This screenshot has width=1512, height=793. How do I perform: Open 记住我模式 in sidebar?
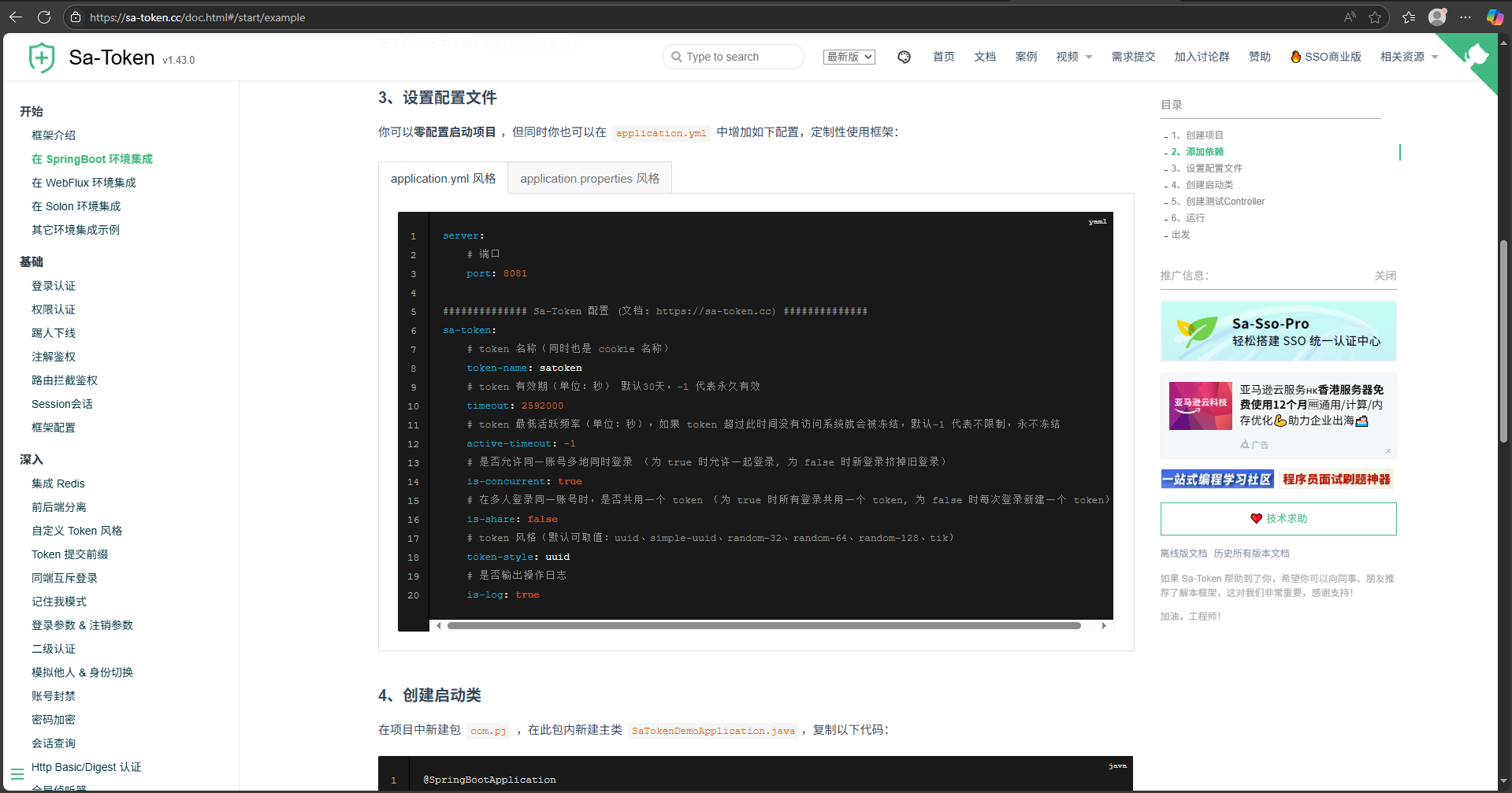tap(59, 602)
